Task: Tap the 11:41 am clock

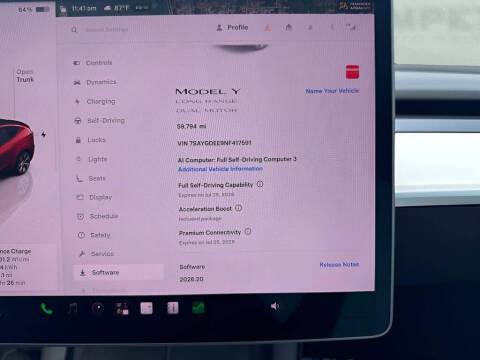Action: pos(84,8)
